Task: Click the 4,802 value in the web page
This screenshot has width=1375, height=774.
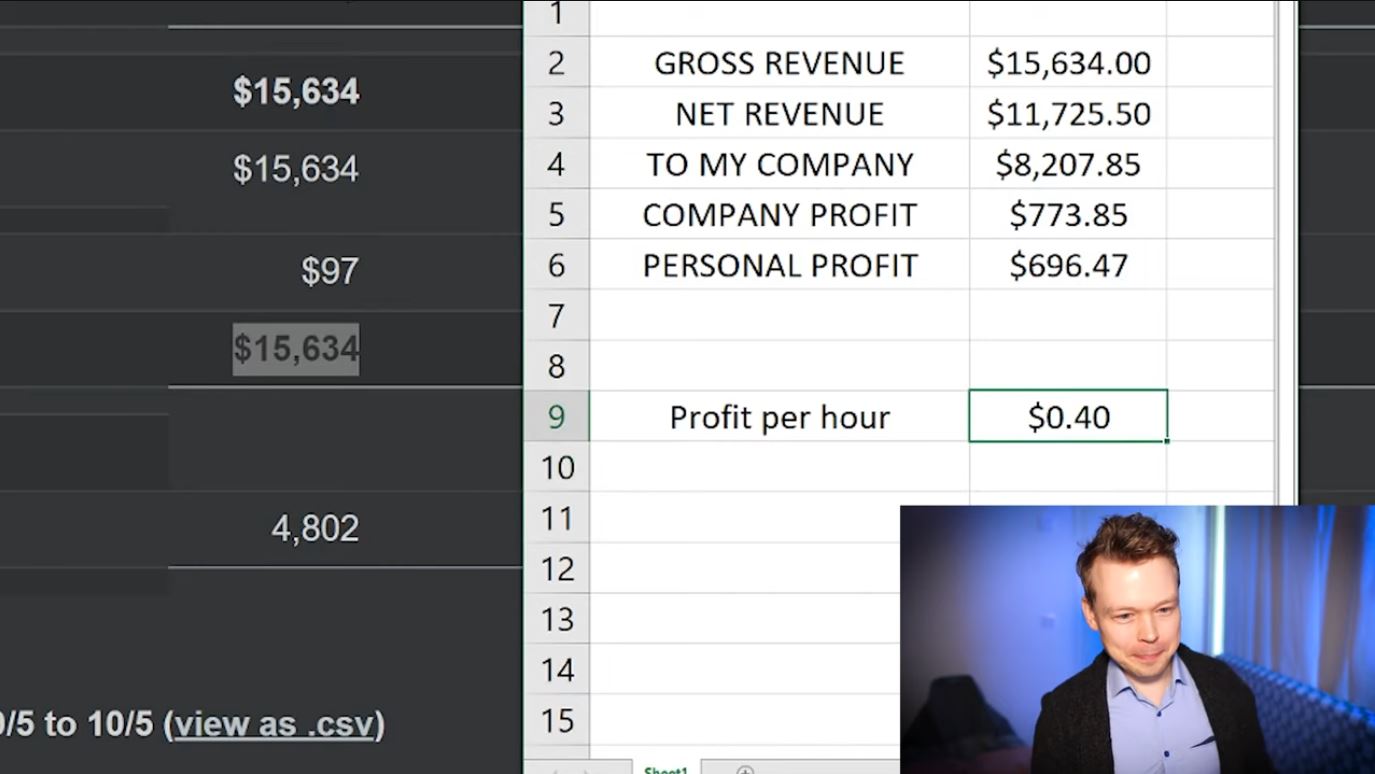Action: click(x=315, y=528)
